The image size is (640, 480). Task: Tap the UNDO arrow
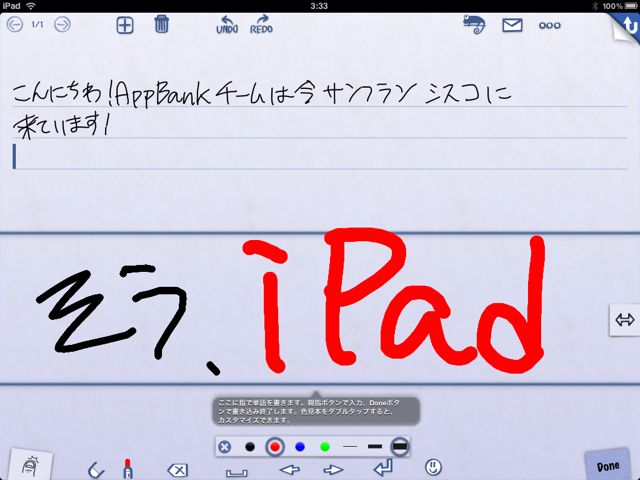[x=227, y=24]
